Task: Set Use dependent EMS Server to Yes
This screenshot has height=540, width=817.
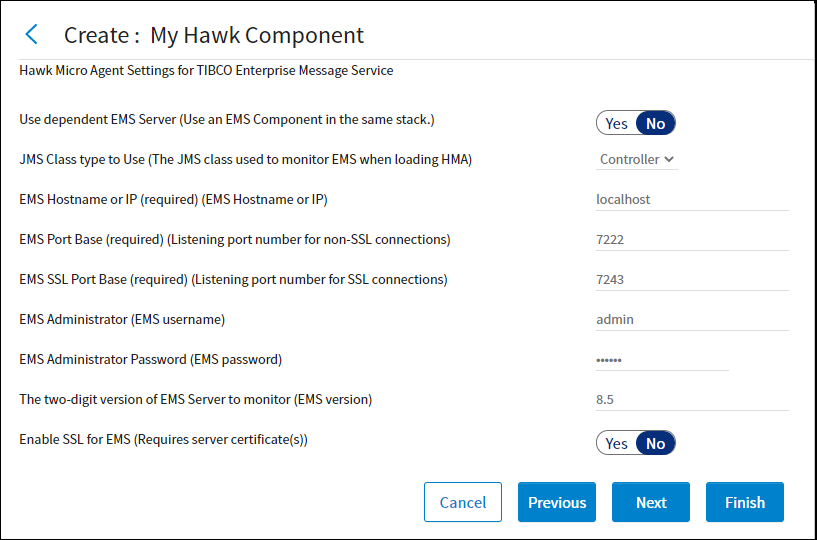Action: tap(617, 123)
